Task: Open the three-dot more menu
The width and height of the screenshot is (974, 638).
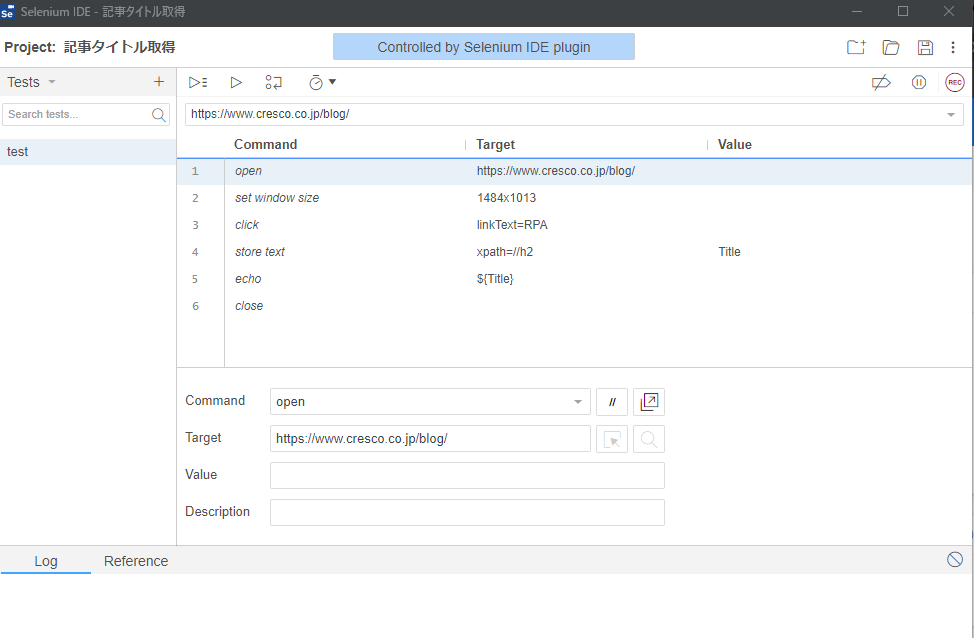Action: pos(953,47)
